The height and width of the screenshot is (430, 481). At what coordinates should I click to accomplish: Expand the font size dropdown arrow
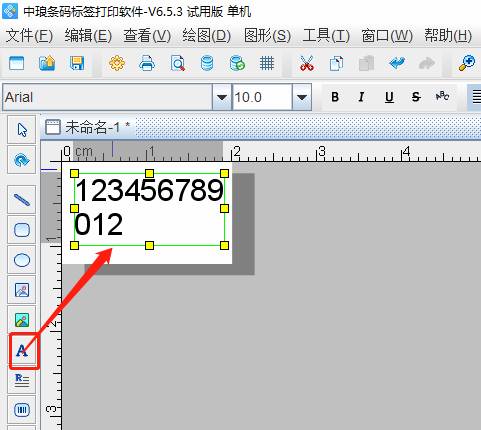(302, 97)
